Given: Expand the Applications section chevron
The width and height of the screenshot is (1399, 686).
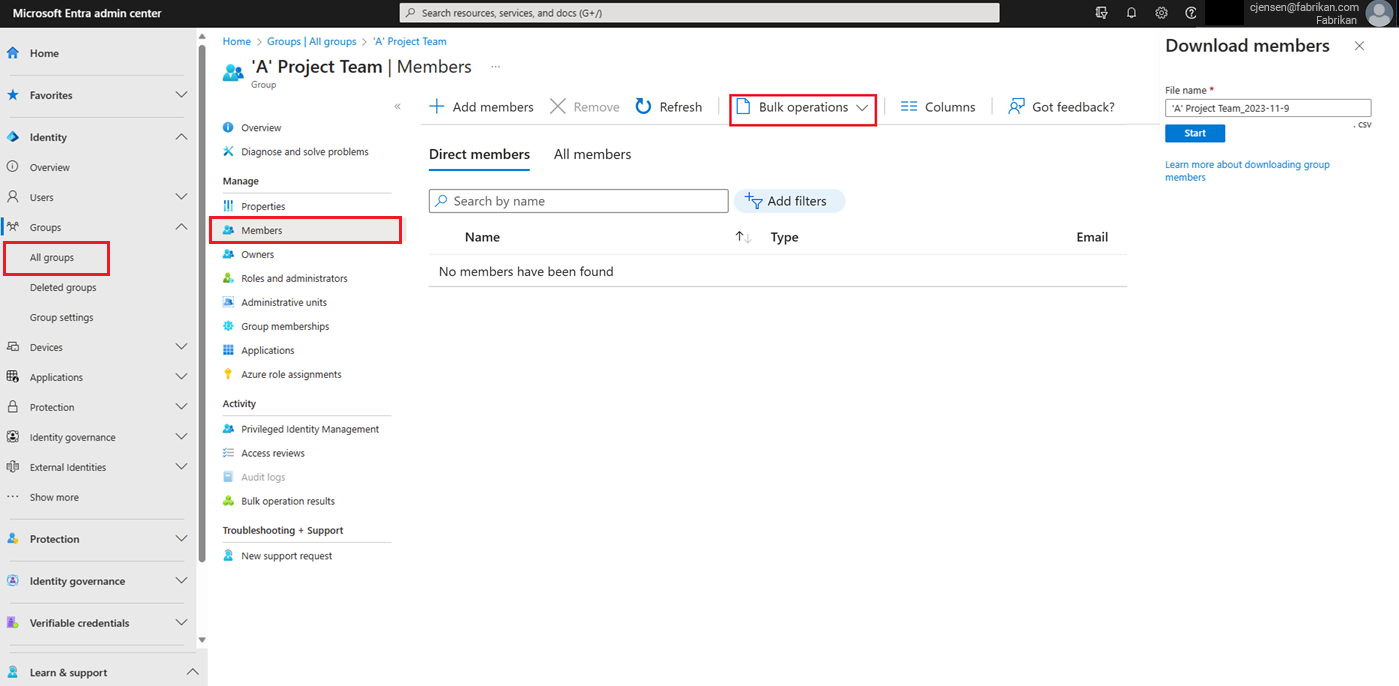Looking at the screenshot, I should (181, 377).
